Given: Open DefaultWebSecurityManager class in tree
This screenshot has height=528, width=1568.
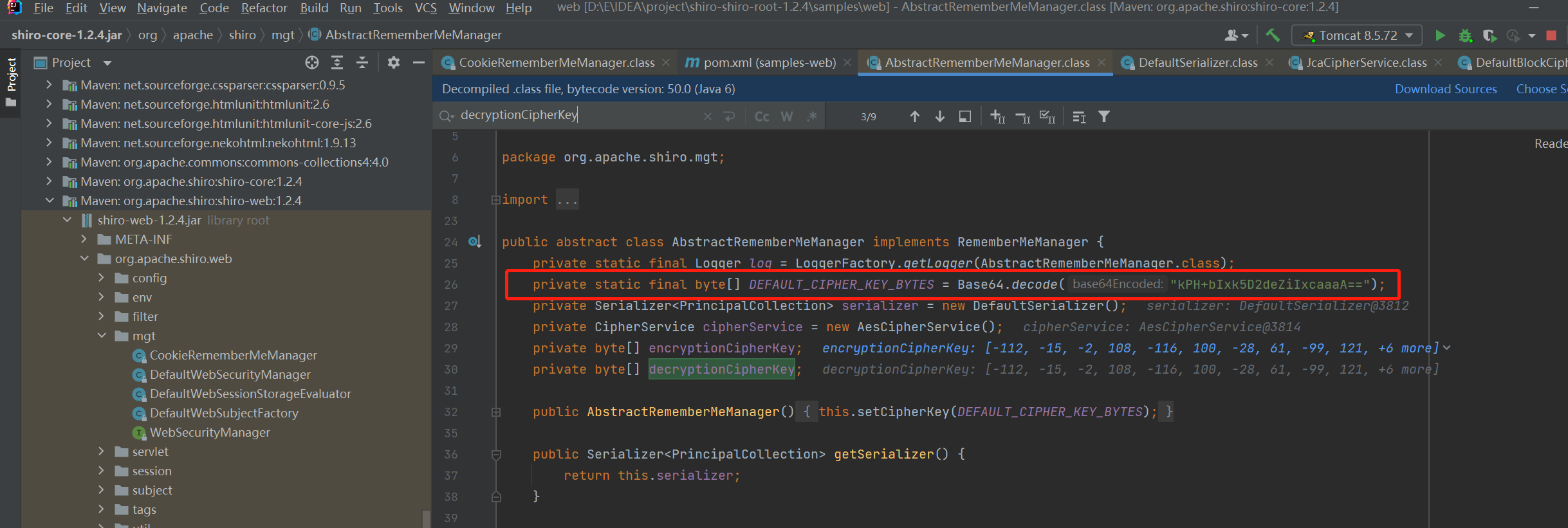Looking at the screenshot, I should [x=230, y=374].
